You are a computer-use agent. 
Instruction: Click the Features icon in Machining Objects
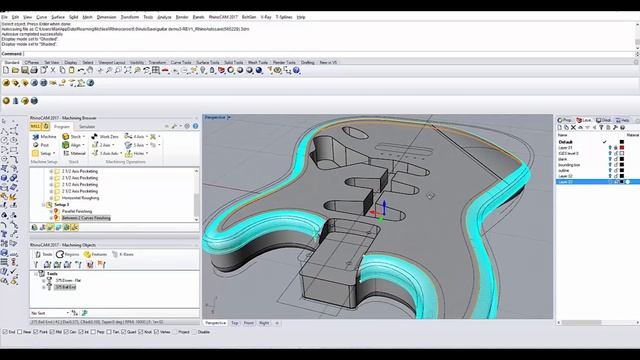tap(87, 254)
